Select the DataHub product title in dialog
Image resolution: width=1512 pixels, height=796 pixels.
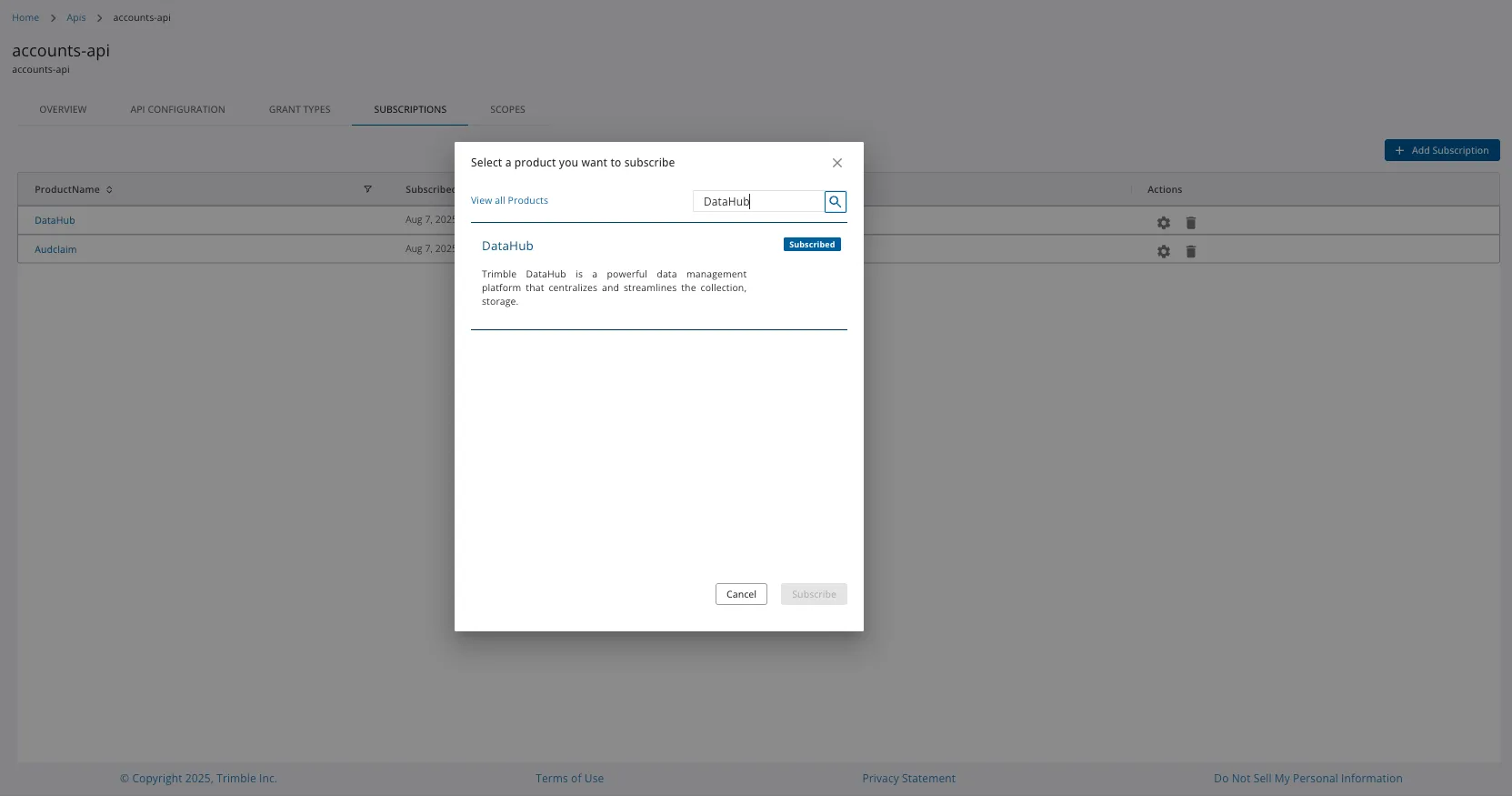[507, 246]
